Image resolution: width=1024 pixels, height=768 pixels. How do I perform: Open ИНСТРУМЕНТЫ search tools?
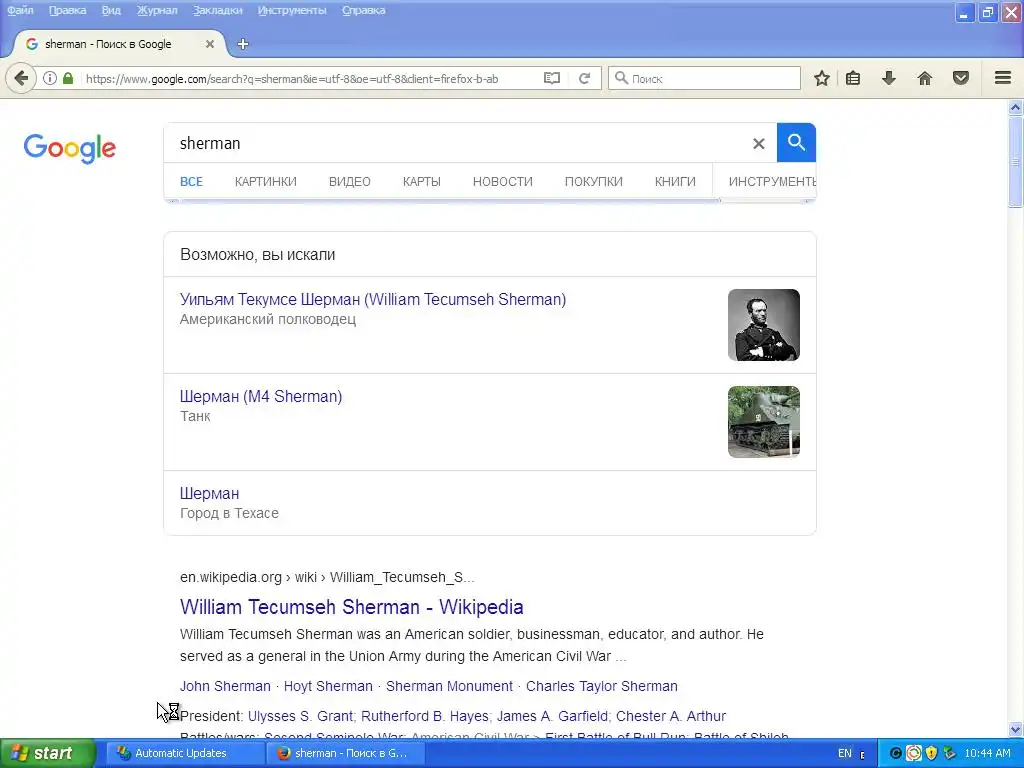tap(772, 182)
